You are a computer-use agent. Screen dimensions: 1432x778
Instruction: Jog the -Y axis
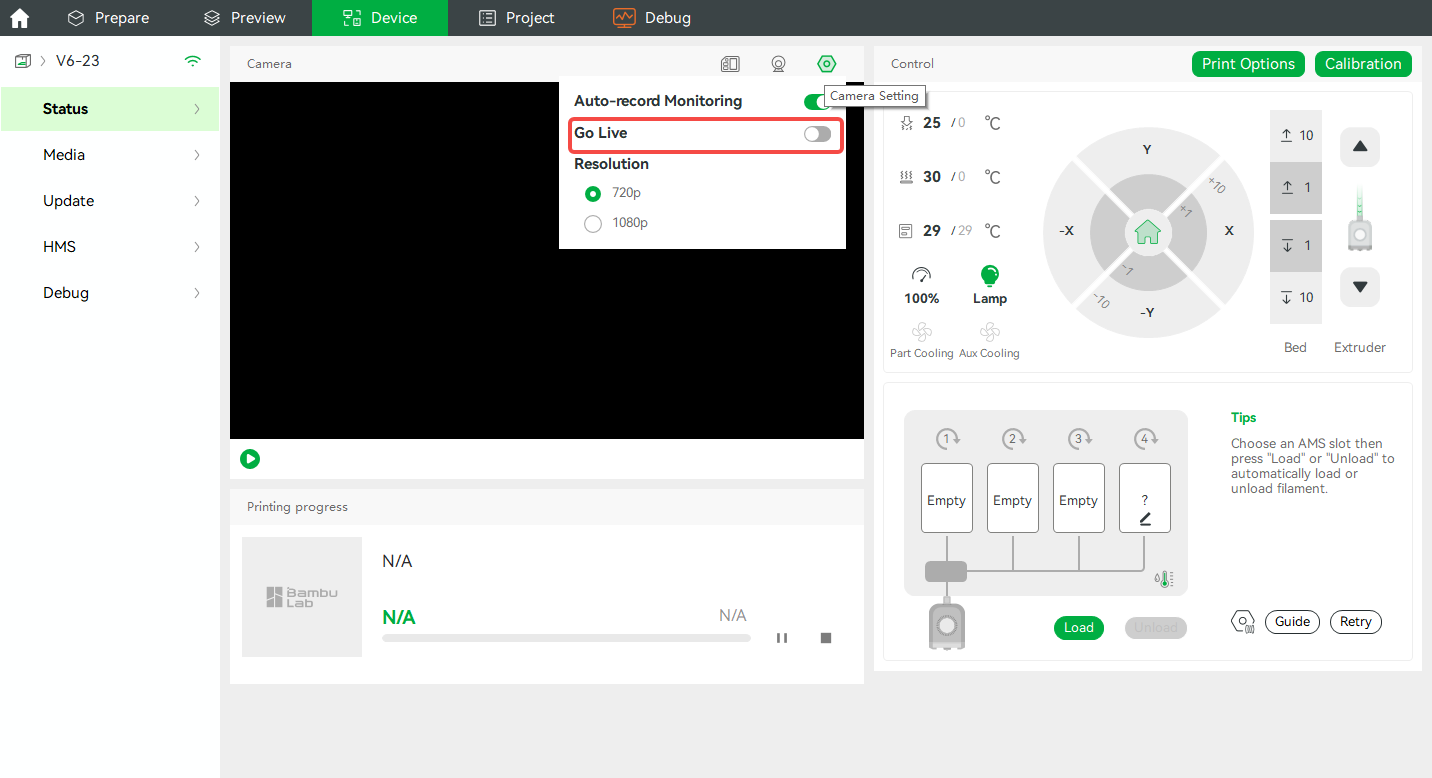[1147, 312]
